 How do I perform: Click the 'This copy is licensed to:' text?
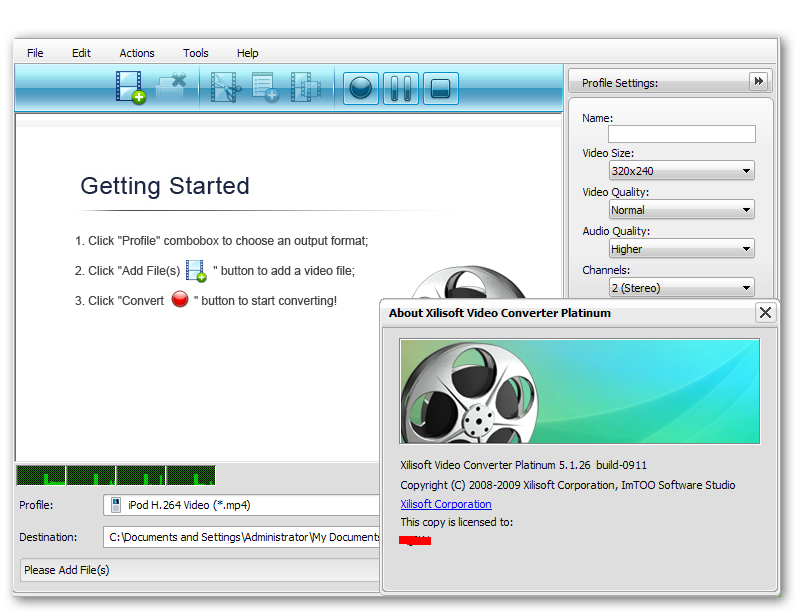click(456, 522)
